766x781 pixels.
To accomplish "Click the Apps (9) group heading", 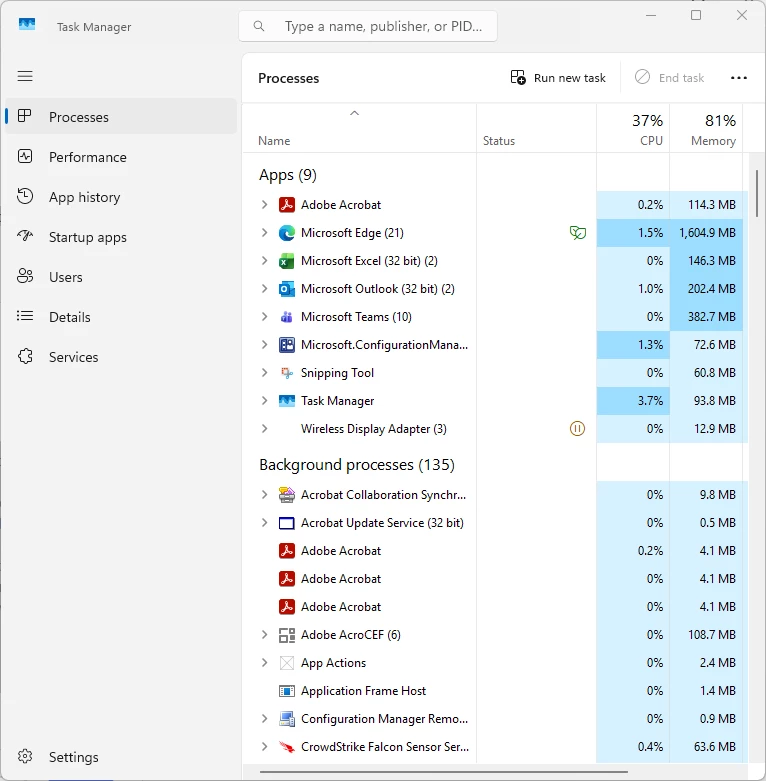I will [x=288, y=175].
